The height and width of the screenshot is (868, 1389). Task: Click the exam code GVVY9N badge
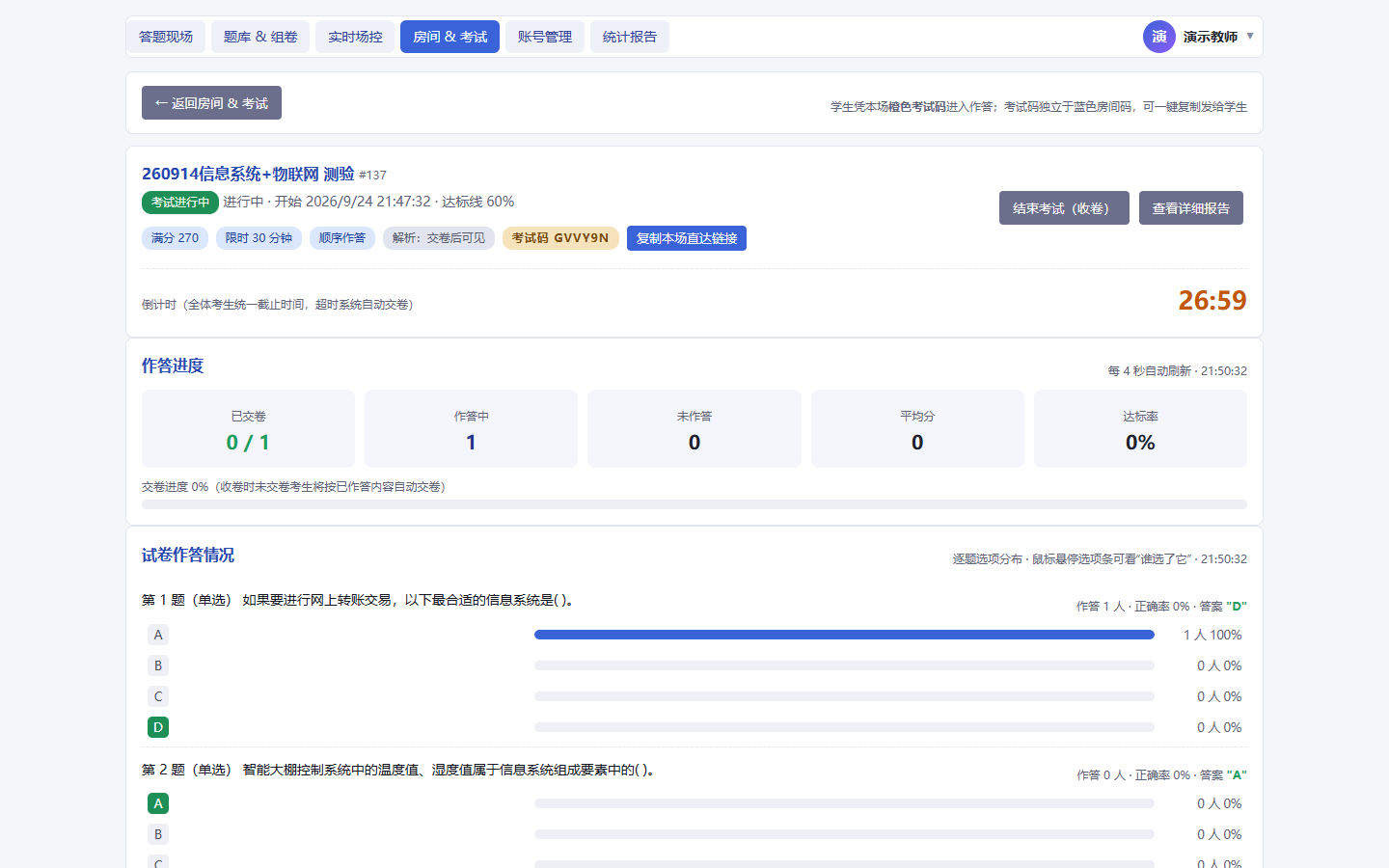pyautogui.click(x=560, y=238)
